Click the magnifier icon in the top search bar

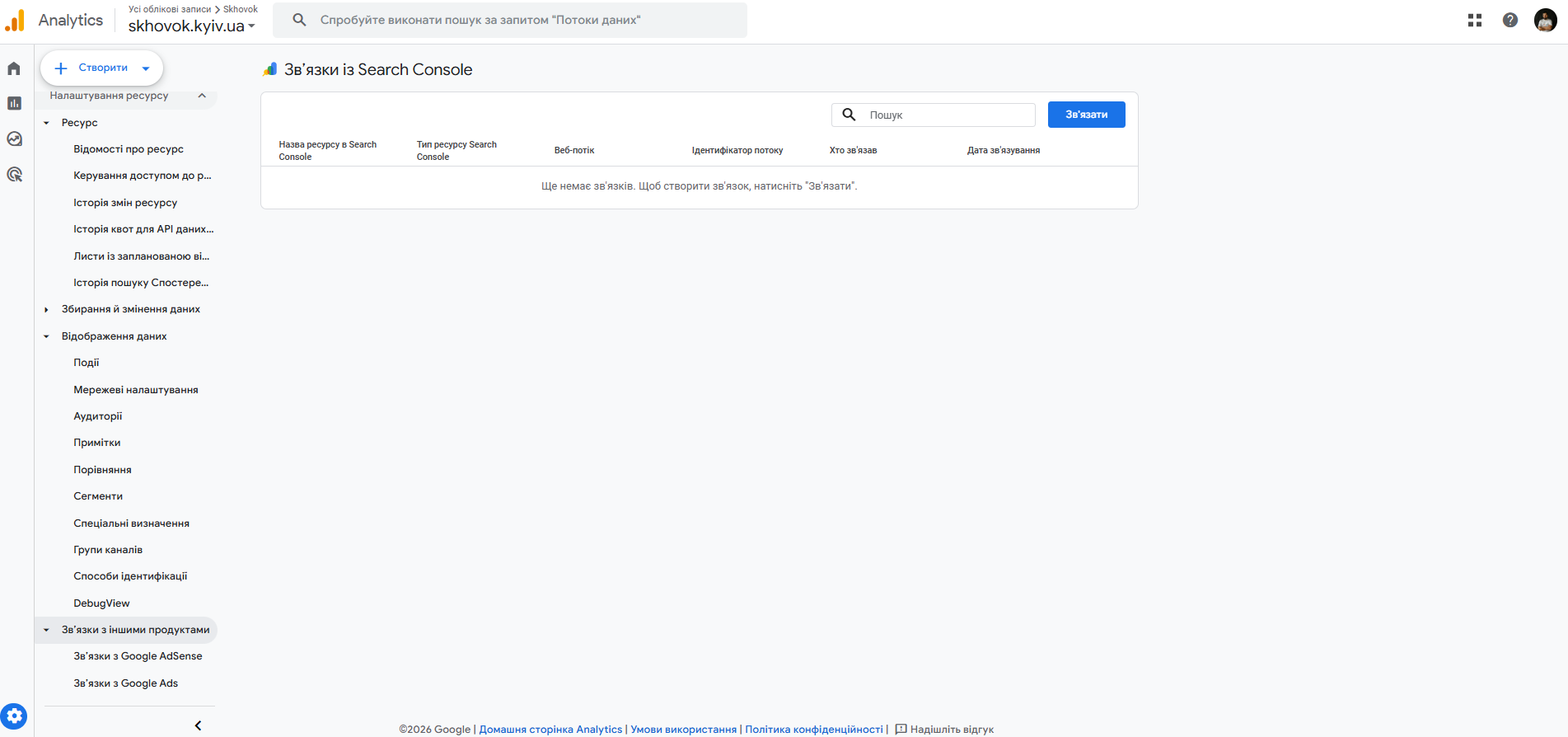[x=299, y=20]
